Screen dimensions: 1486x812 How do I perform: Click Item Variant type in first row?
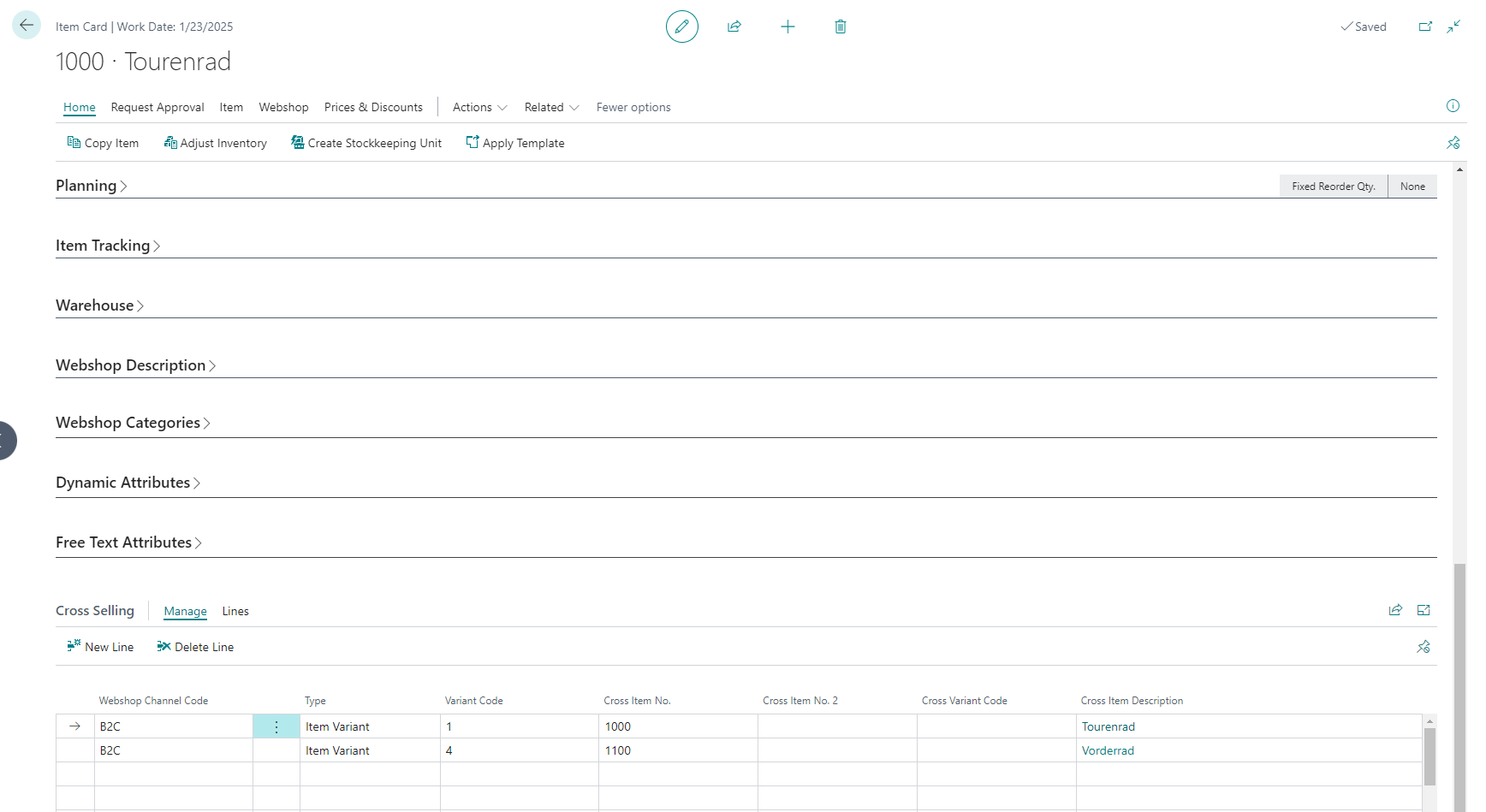tap(370, 726)
